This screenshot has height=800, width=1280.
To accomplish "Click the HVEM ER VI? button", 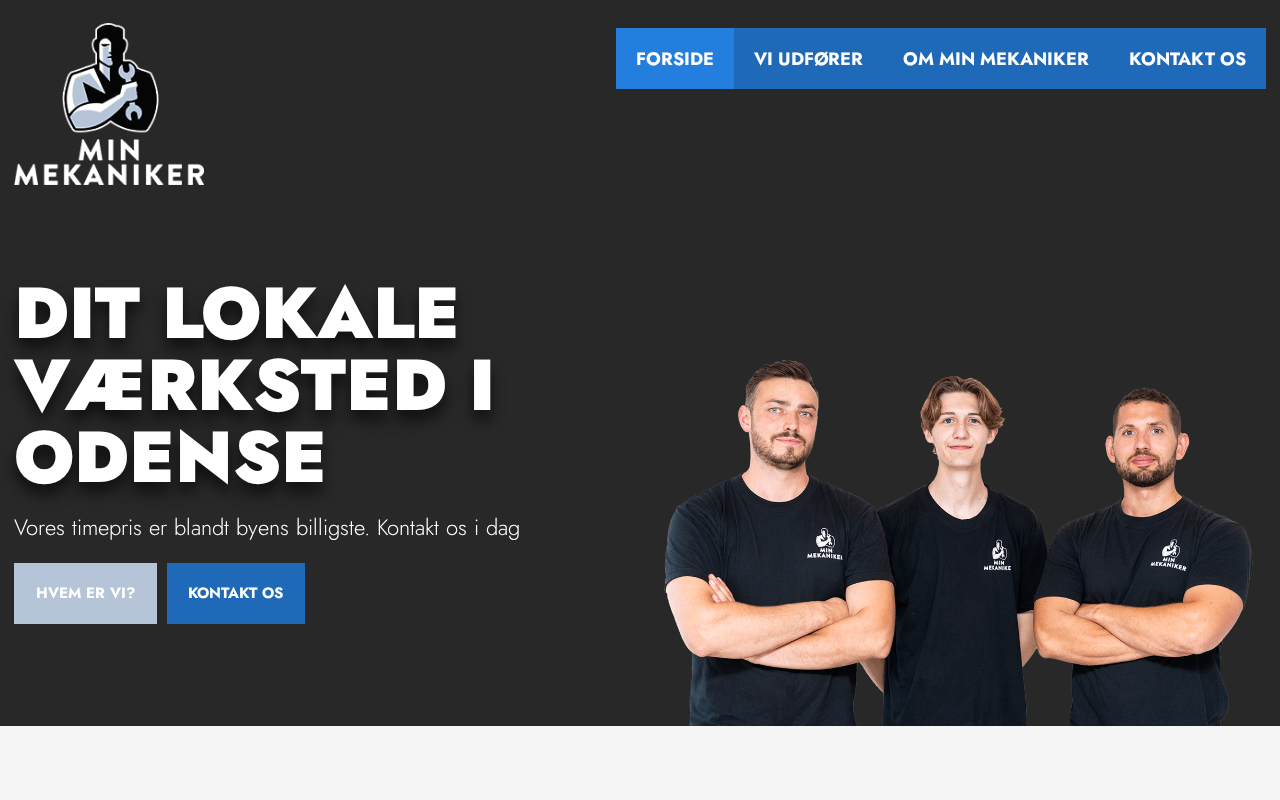I will tap(85, 593).
